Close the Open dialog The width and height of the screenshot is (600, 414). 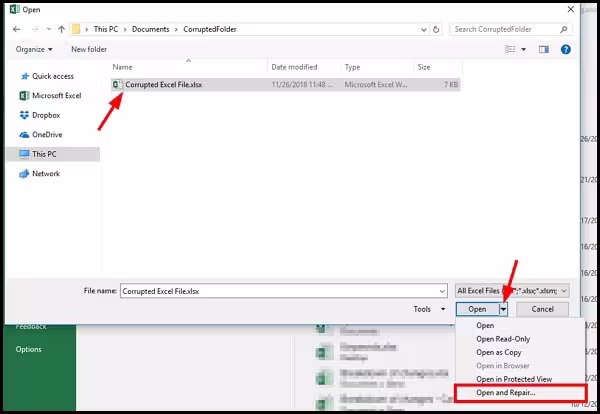(x=571, y=9)
